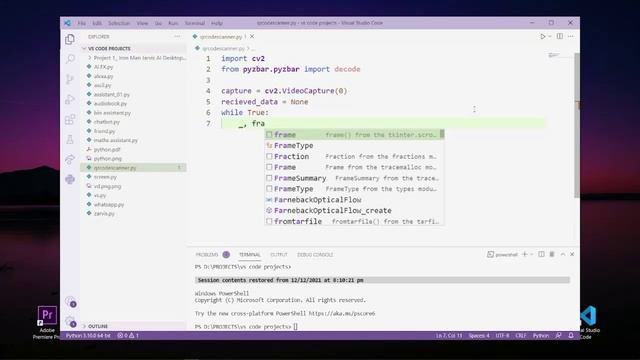640x360 pixels.
Task: Open python.png in the Explorer
Action: click(108, 158)
